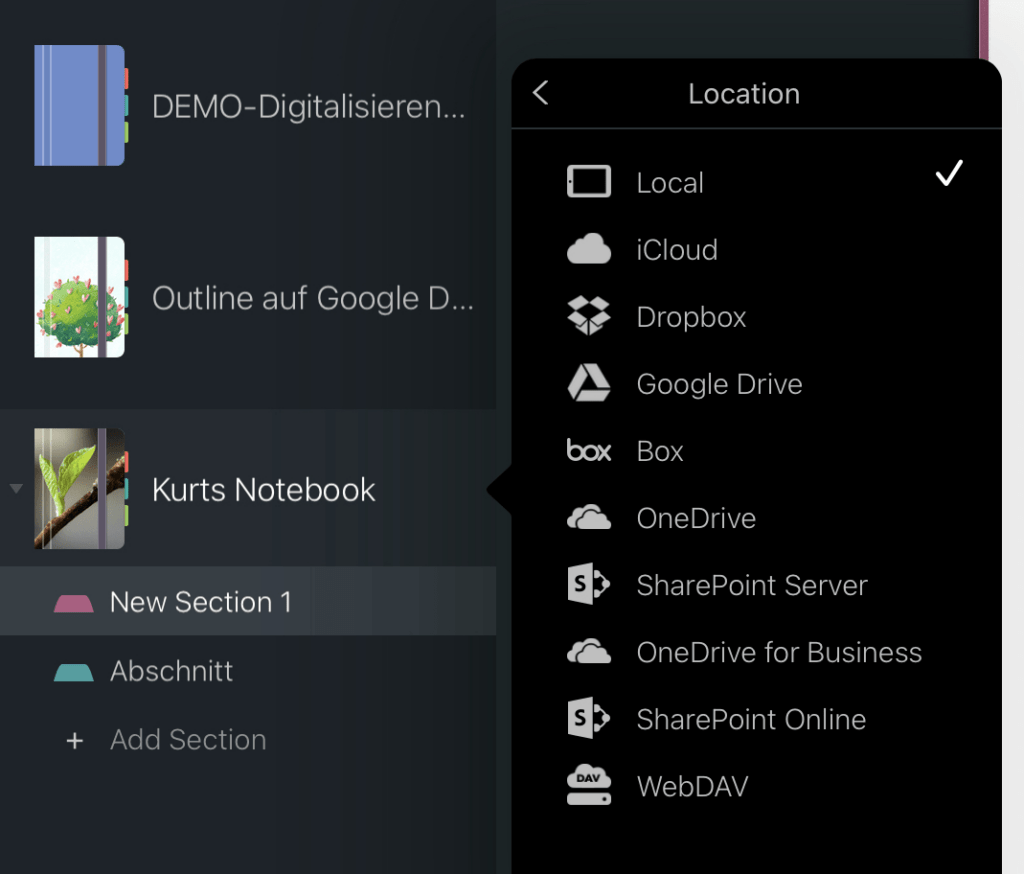Choose SharePoint Server location

pyautogui.click(x=756, y=584)
